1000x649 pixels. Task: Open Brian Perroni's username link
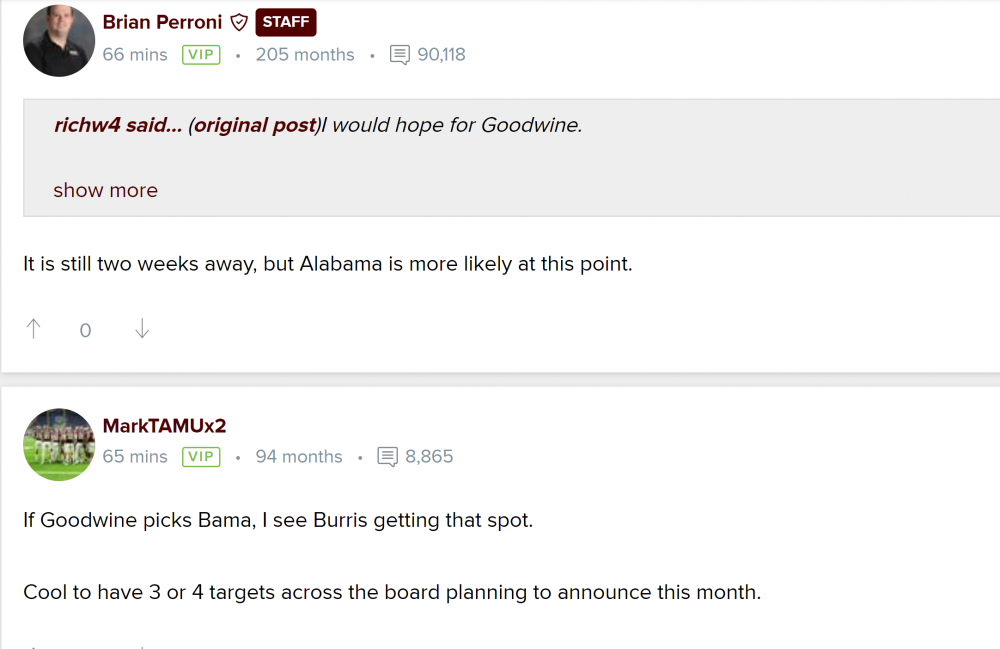coord(161,22)
